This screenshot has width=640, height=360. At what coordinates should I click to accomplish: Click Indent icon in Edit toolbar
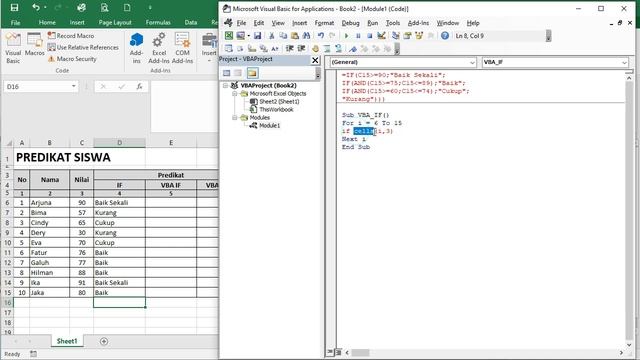tap(289, 49)
